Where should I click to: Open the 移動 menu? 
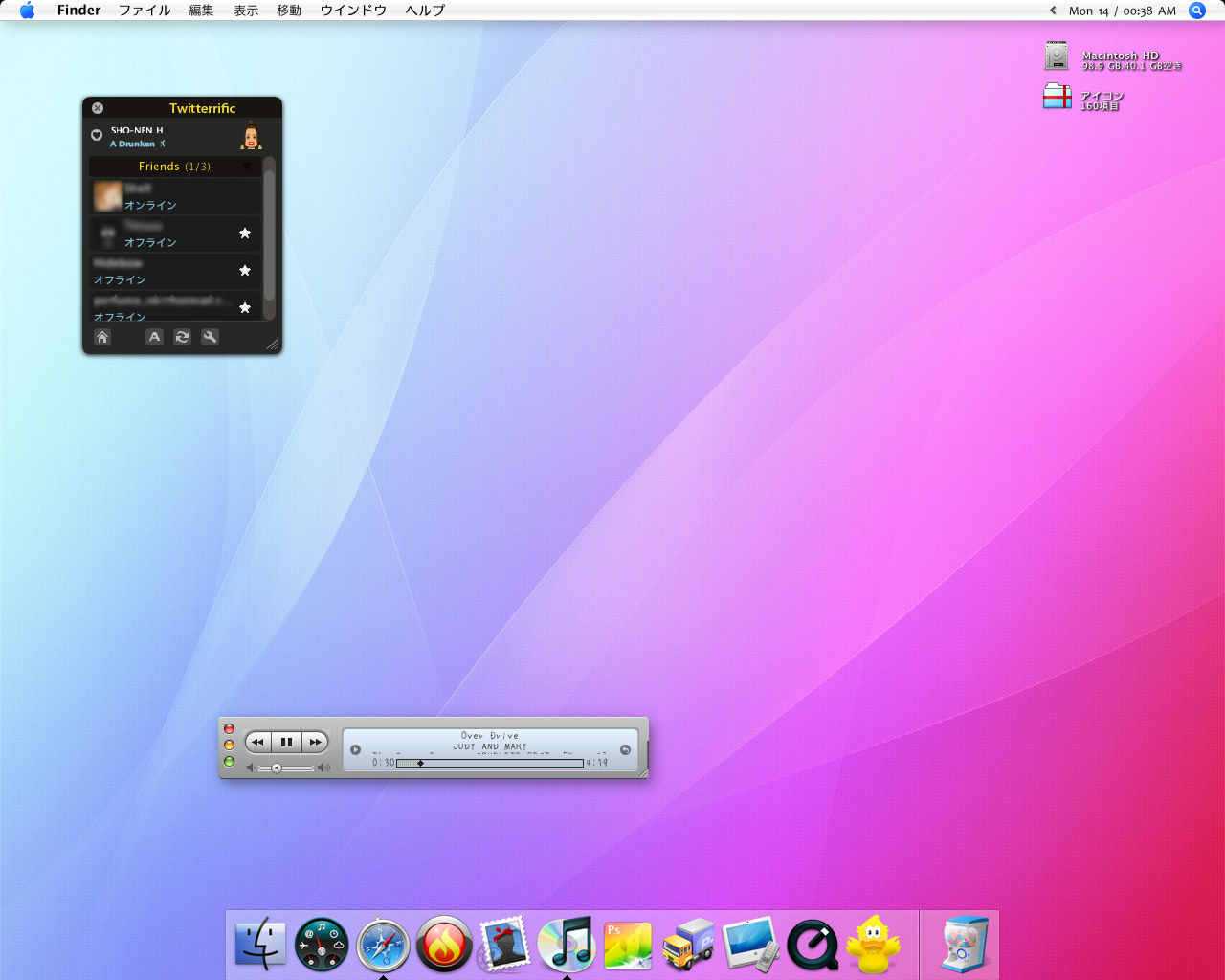coord(289,11)
